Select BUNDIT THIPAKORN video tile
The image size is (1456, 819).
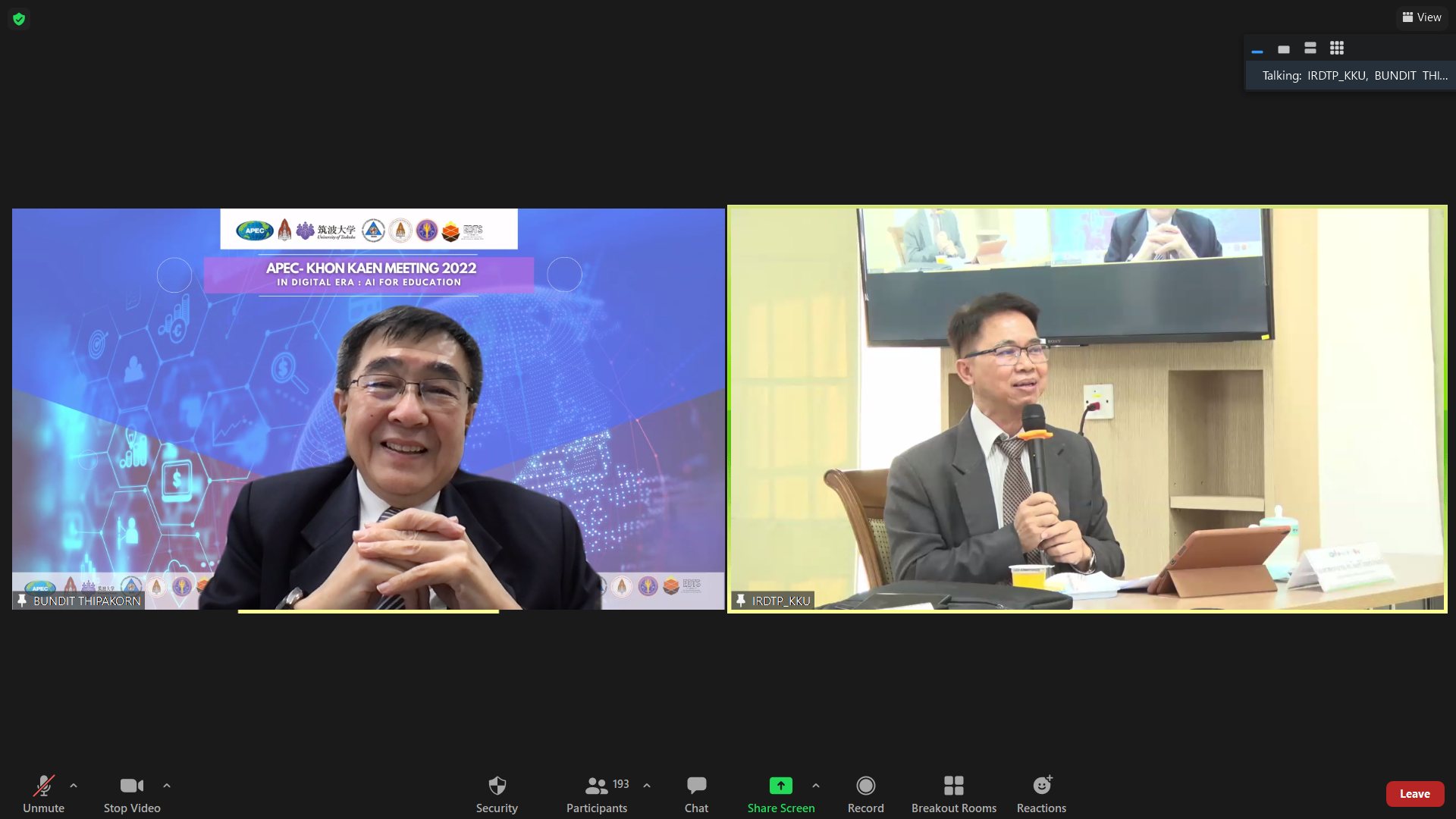tap(368, 409)
